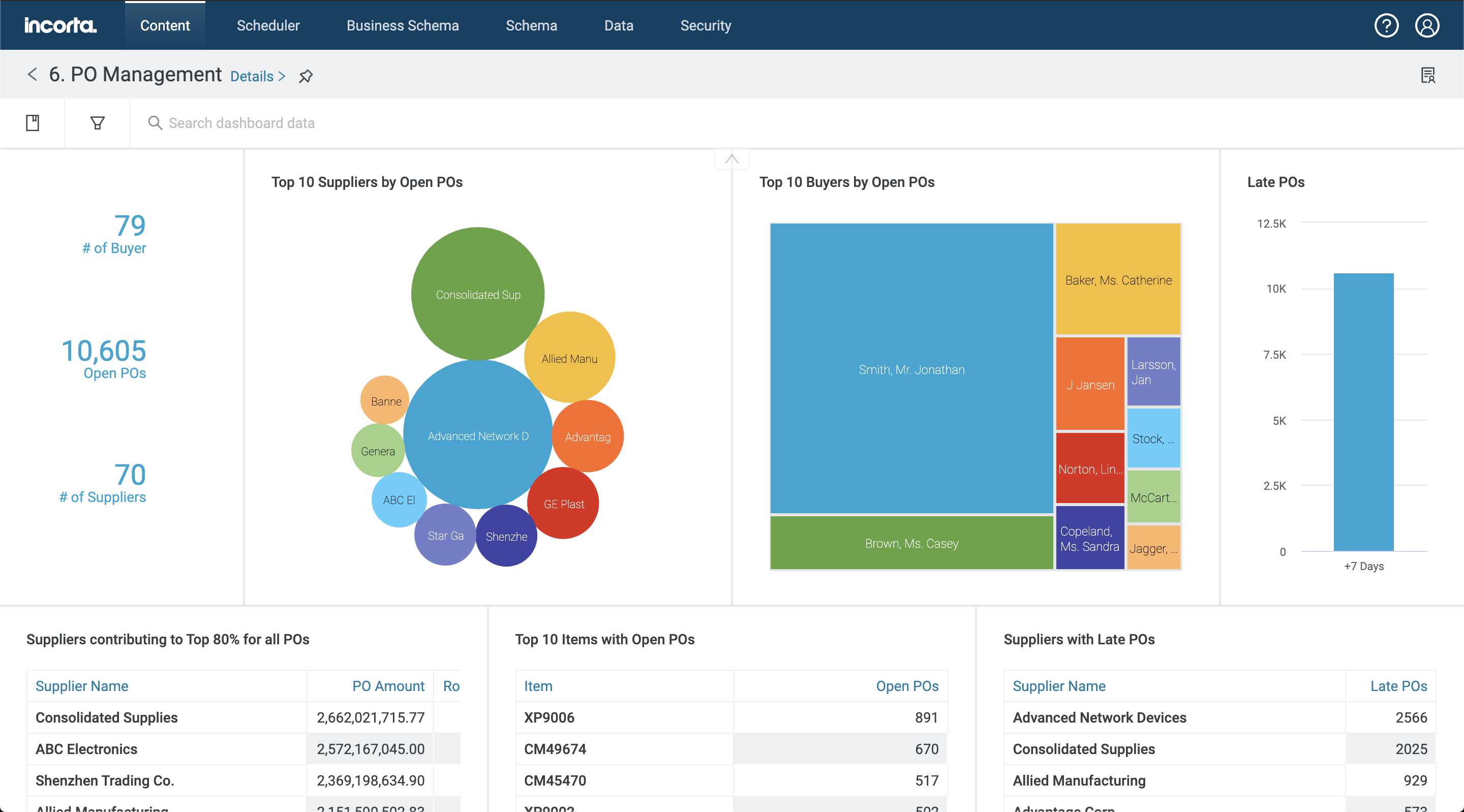Open the user profile icon
The width and height of the screenshot is (1464, 812).
coord(1426,25)
